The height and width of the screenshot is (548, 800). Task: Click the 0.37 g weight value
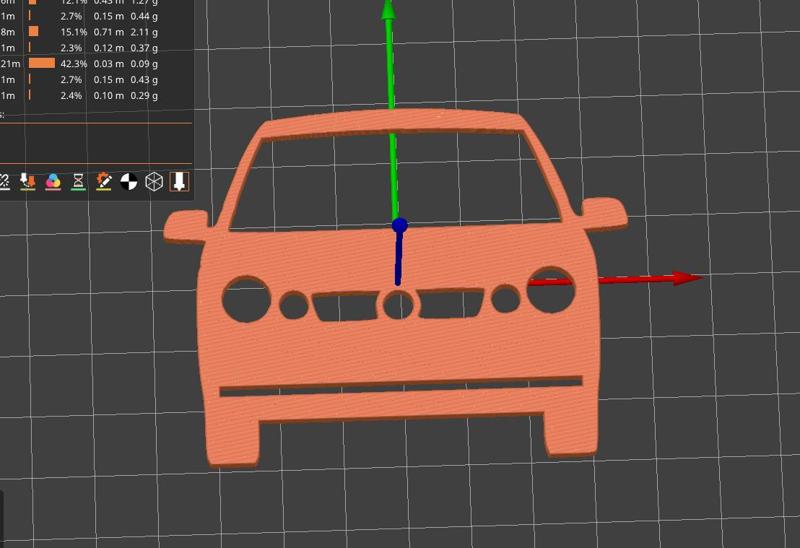(144, 48)
